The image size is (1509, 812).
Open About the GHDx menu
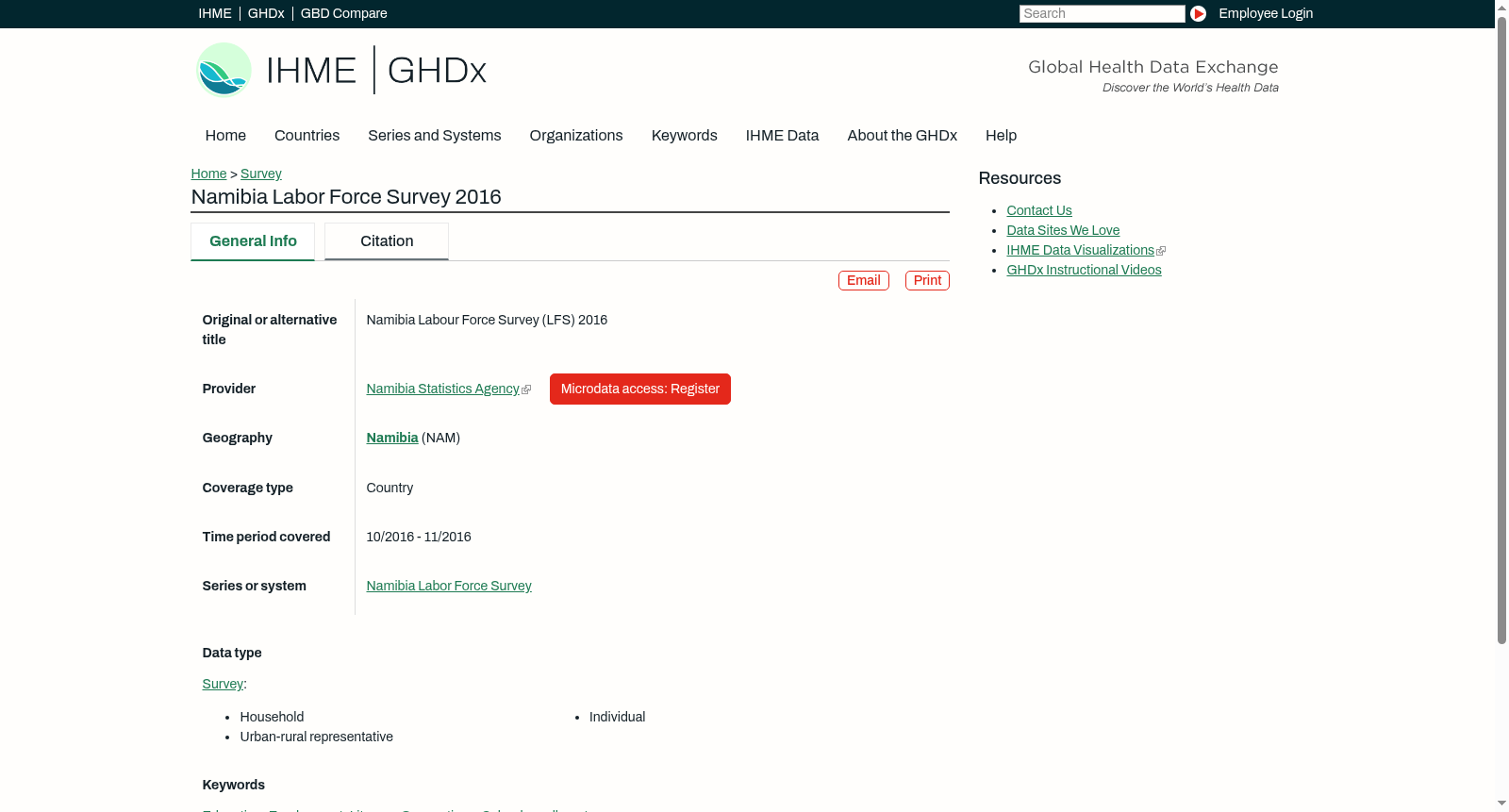tap(903, 136)
